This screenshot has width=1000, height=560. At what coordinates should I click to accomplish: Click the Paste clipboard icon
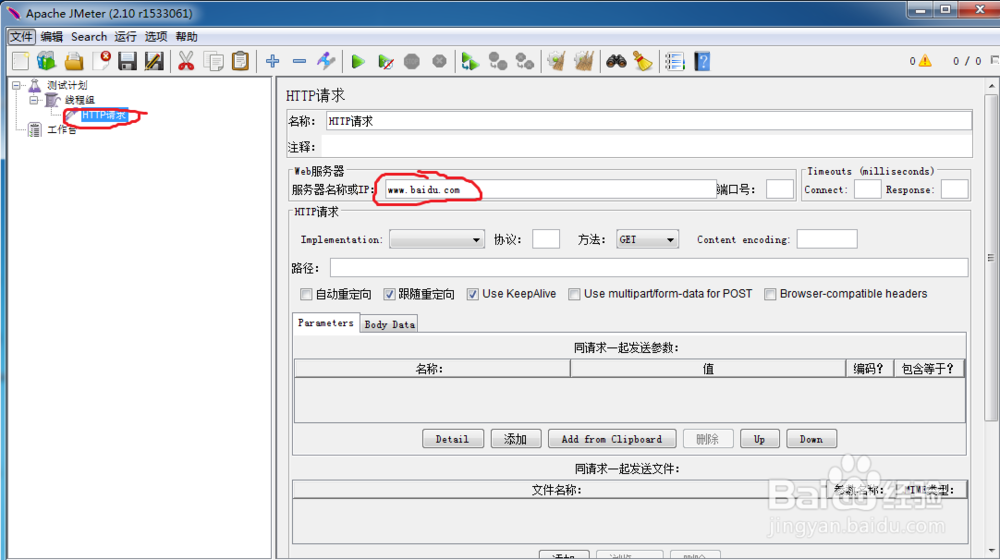point(240,61)
